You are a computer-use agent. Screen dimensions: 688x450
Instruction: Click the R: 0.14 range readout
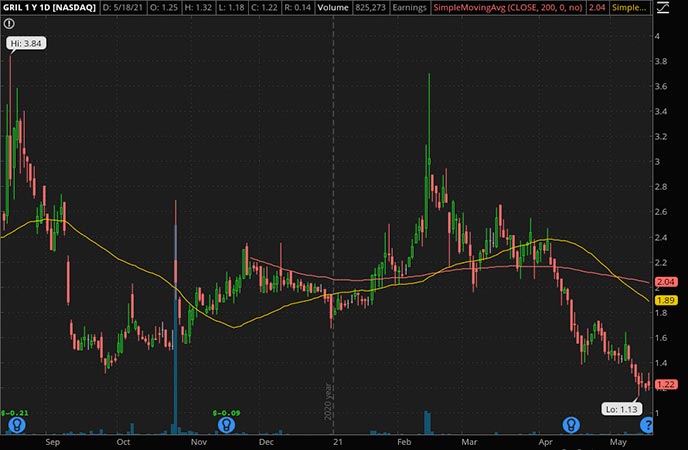tap(297, 7)
